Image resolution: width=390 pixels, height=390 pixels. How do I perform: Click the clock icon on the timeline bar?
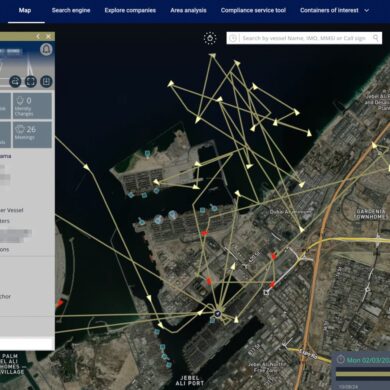pyautogui.click(x=340, y=360)
